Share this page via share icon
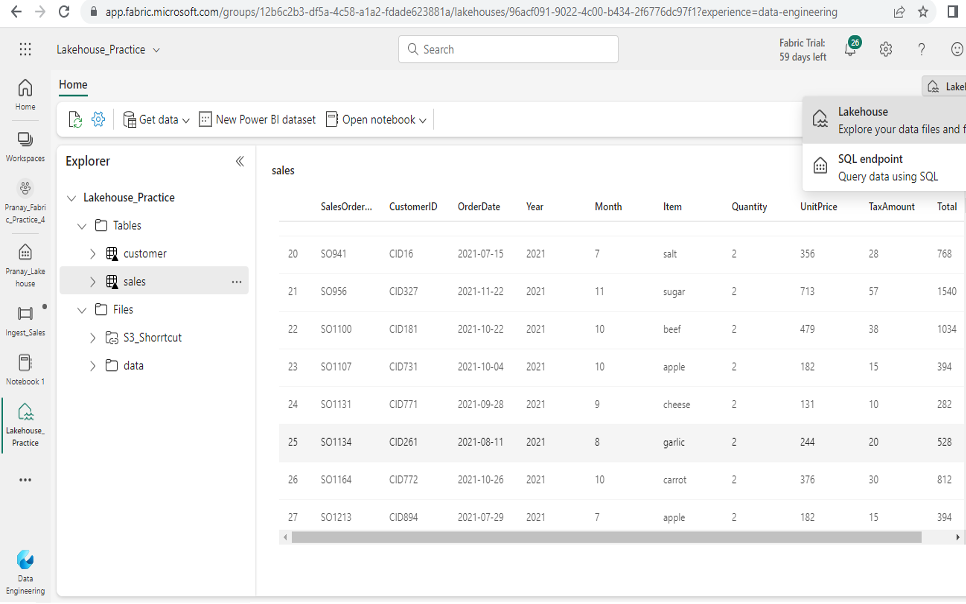Screen dimensions: 966x604 click(x=899, y=12)
